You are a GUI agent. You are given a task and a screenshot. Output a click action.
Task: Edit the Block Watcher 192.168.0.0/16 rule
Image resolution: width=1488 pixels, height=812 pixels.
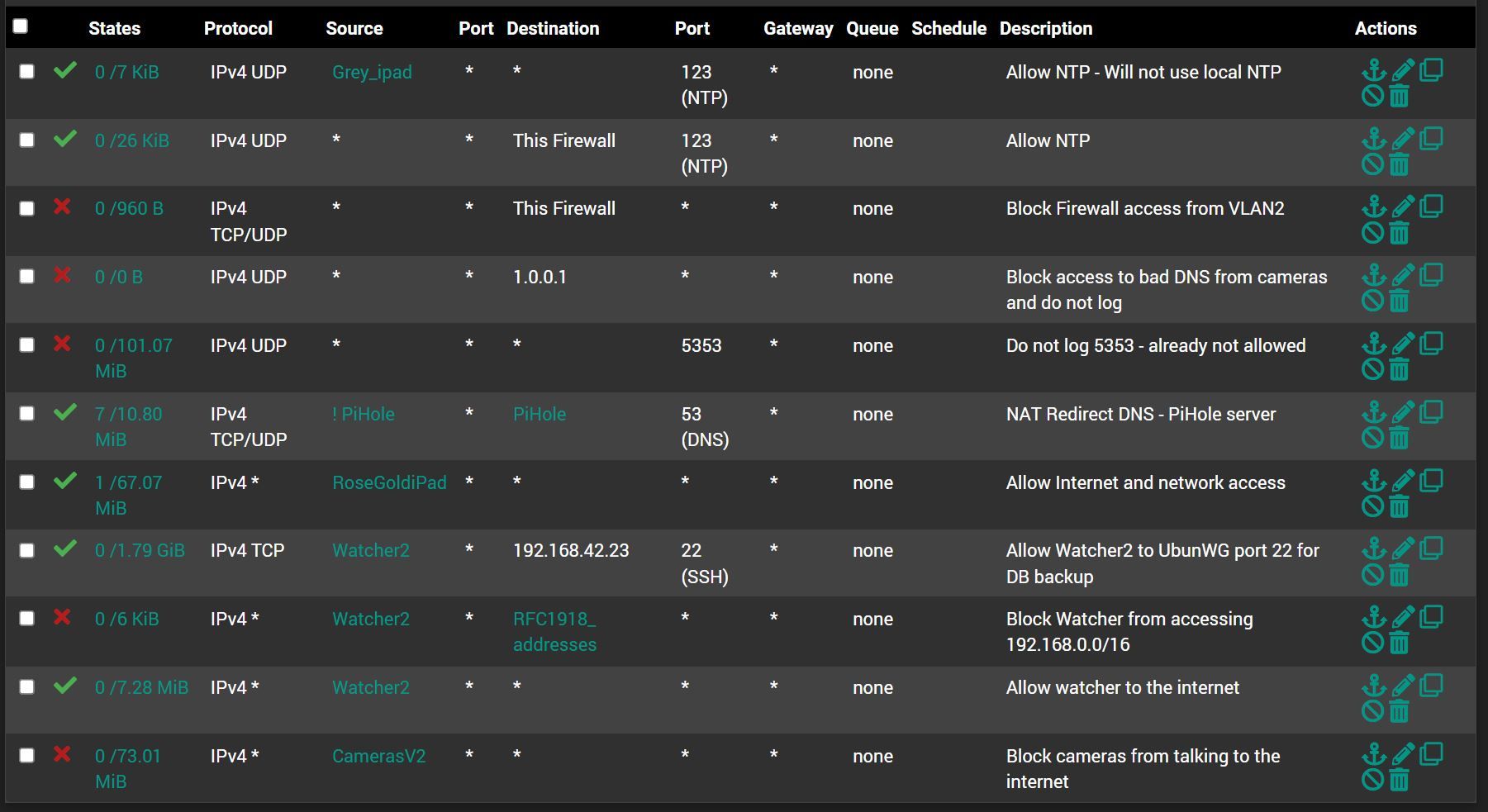pos(1403,617)
